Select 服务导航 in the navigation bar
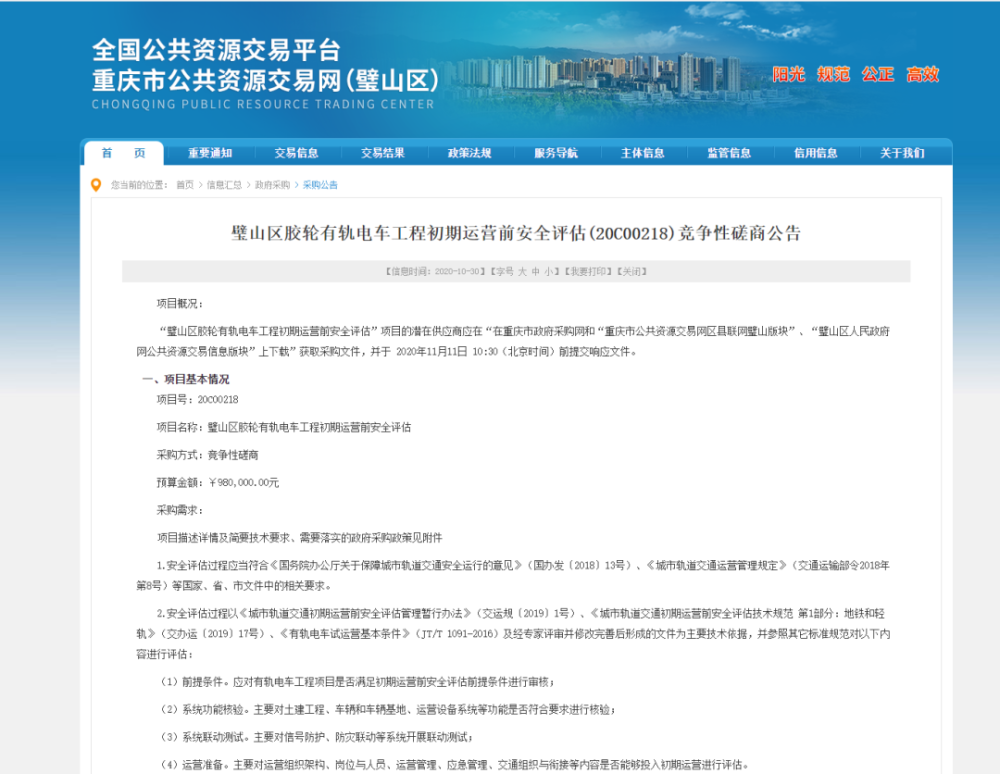 (x=556, y=153)
